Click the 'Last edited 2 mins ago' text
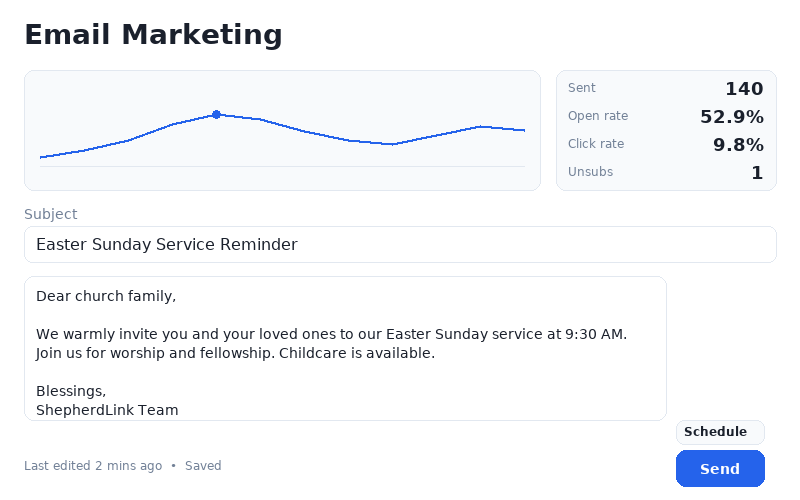This screenshot has width=800, height=500. pyautogui.click(x=93, y=466)
